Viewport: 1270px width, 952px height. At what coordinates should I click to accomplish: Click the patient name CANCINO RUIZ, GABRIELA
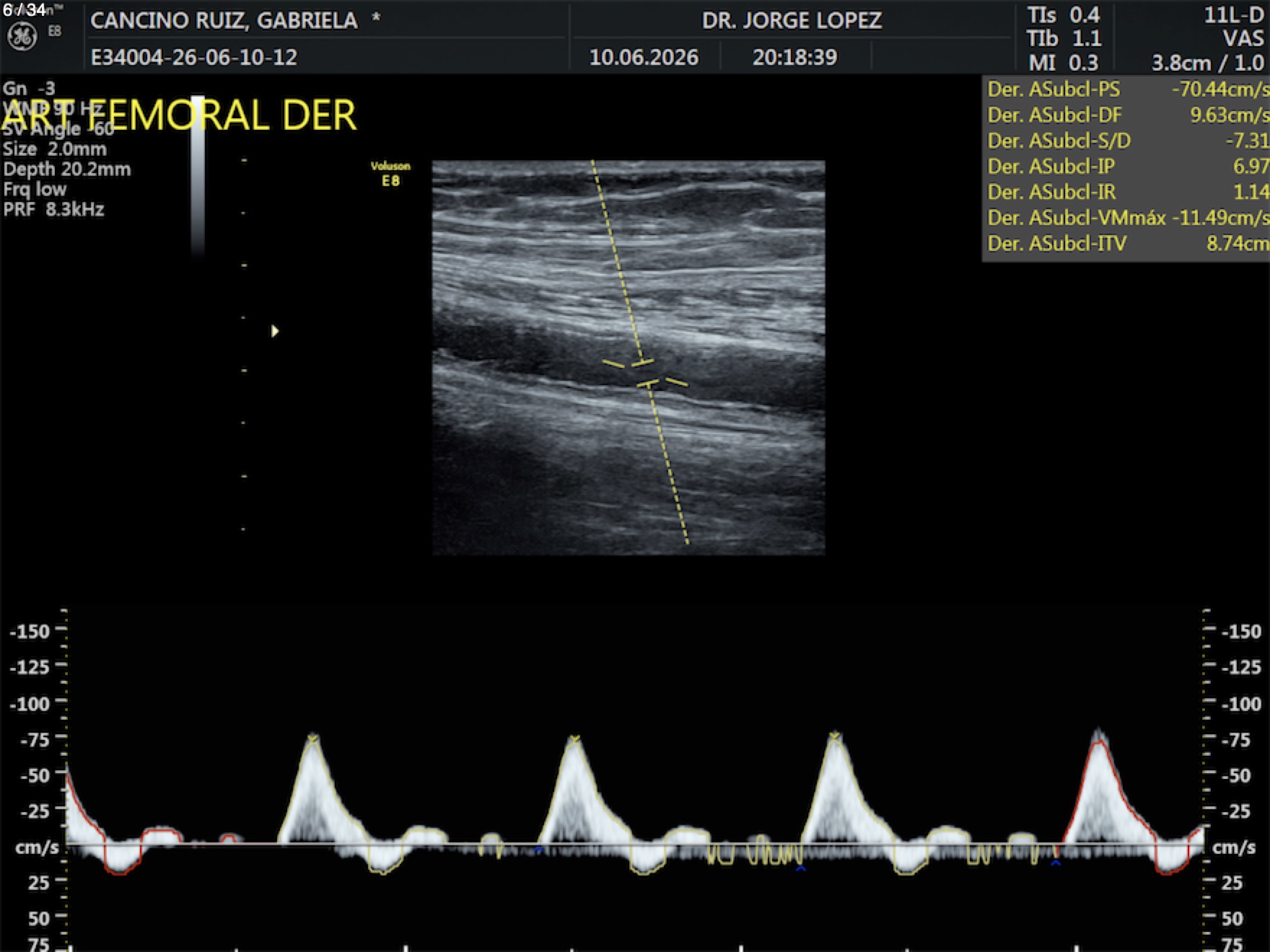point(224,20)
